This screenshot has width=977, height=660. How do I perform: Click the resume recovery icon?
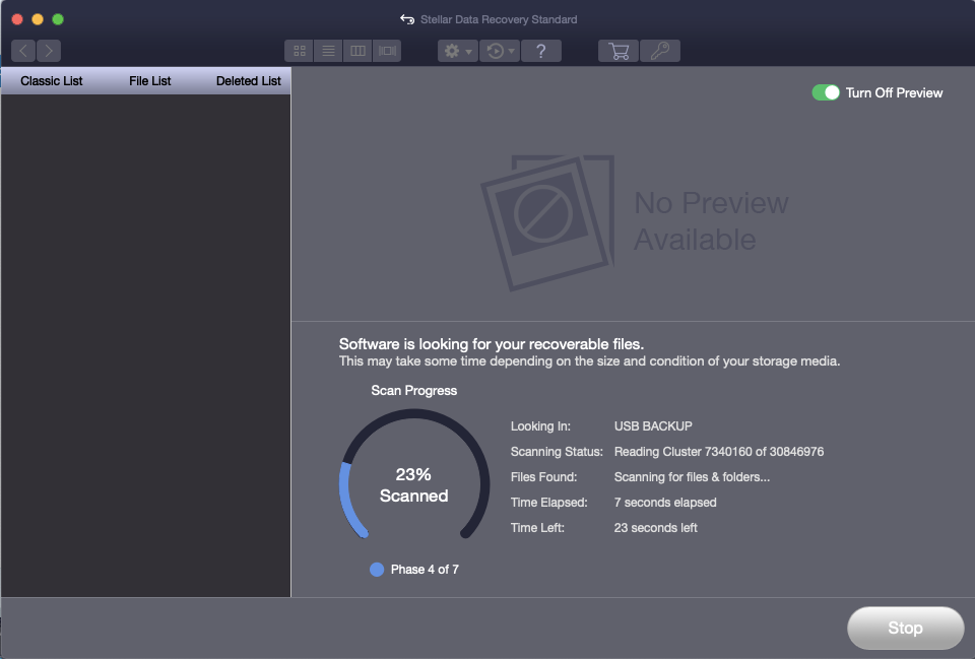pos(496,50)
